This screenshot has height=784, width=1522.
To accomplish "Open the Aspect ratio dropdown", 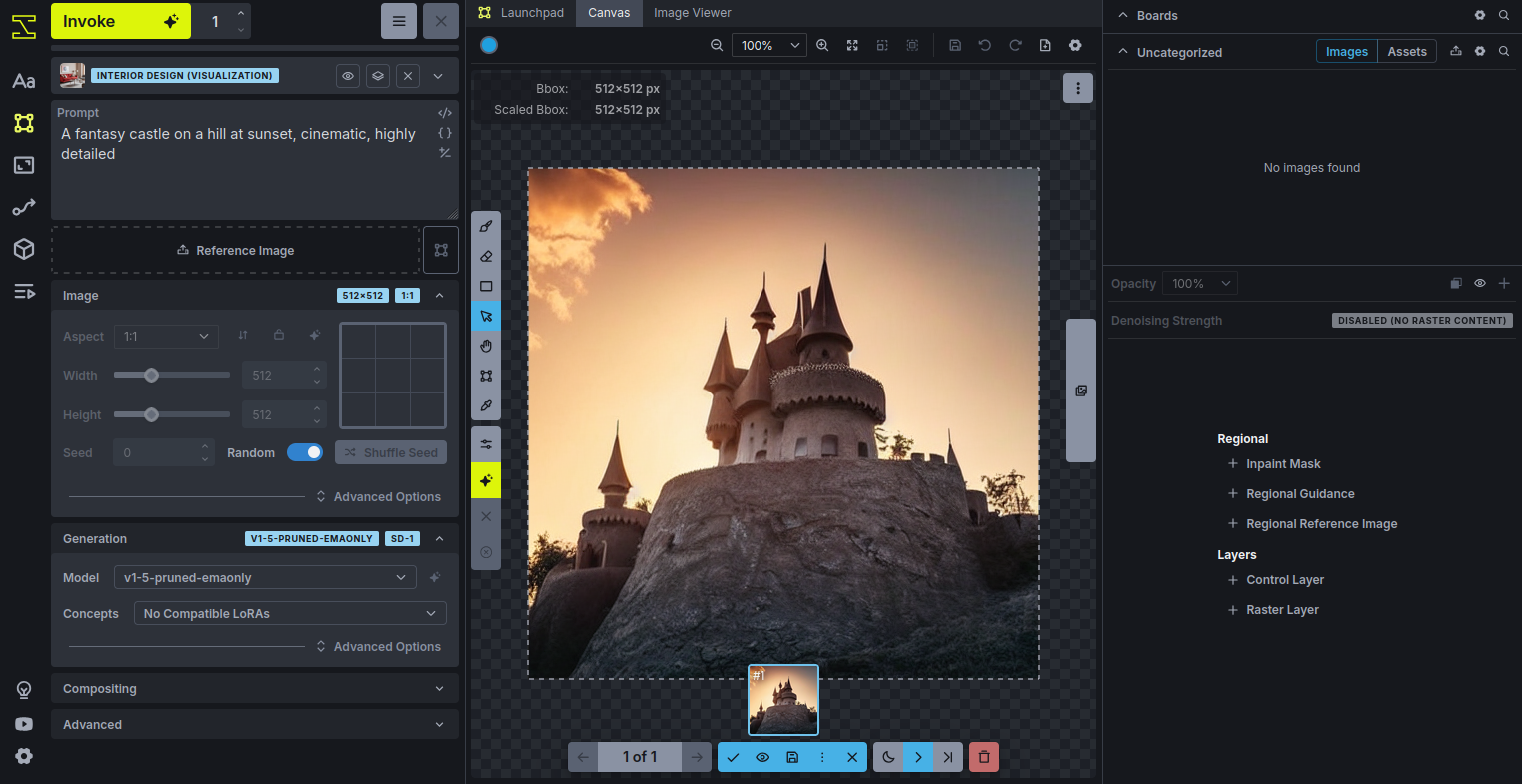I will (x=166, y=337).
